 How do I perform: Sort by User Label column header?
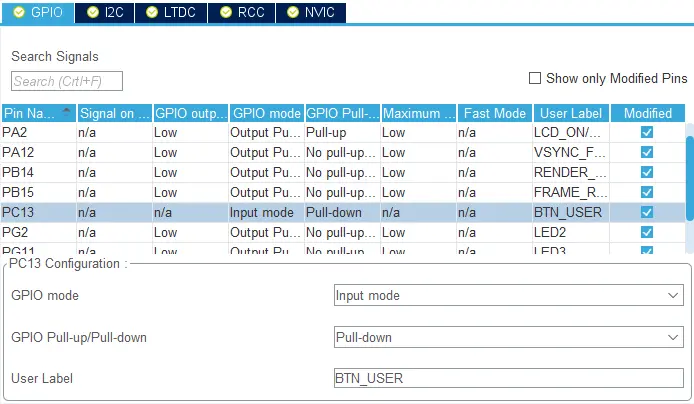571,113
